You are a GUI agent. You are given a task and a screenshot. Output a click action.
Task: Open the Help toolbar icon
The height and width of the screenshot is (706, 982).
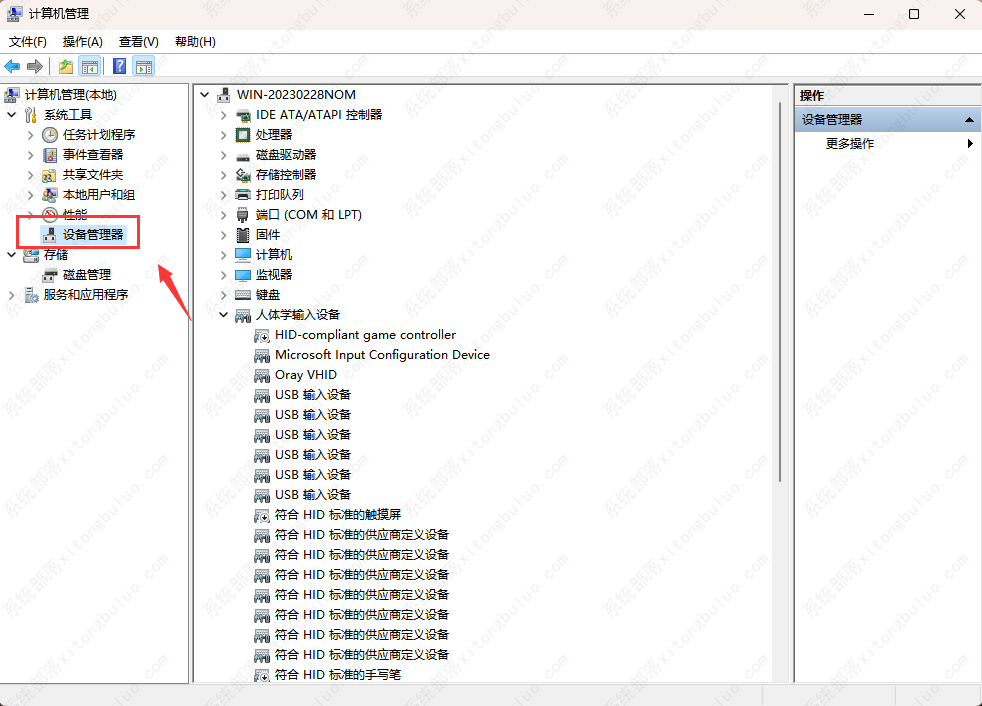pos(119,66)
